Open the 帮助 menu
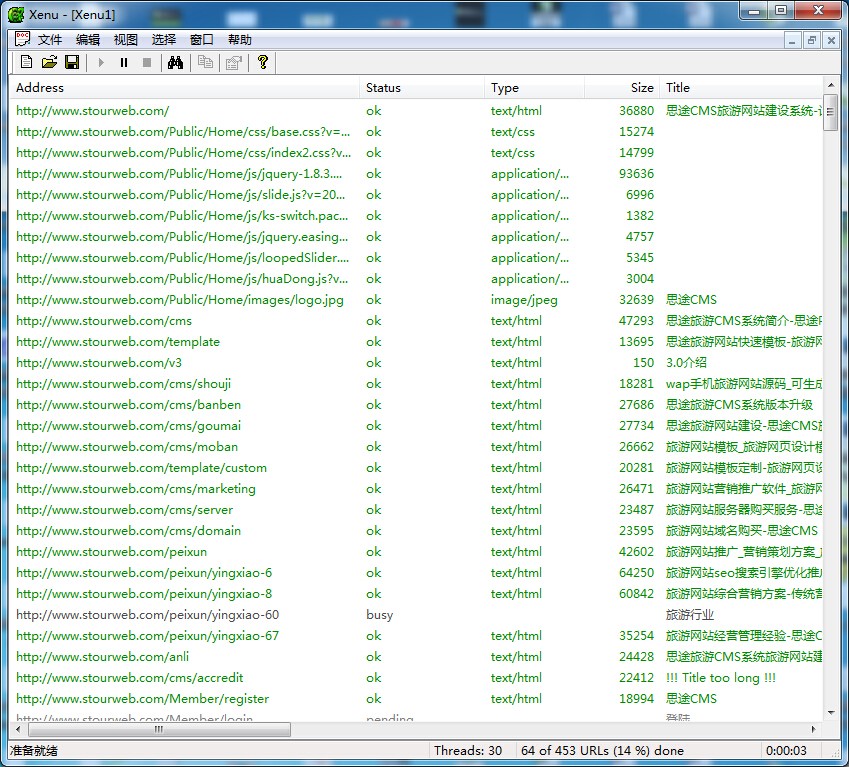This screenshot has height=767, width=849. (240, 40)
